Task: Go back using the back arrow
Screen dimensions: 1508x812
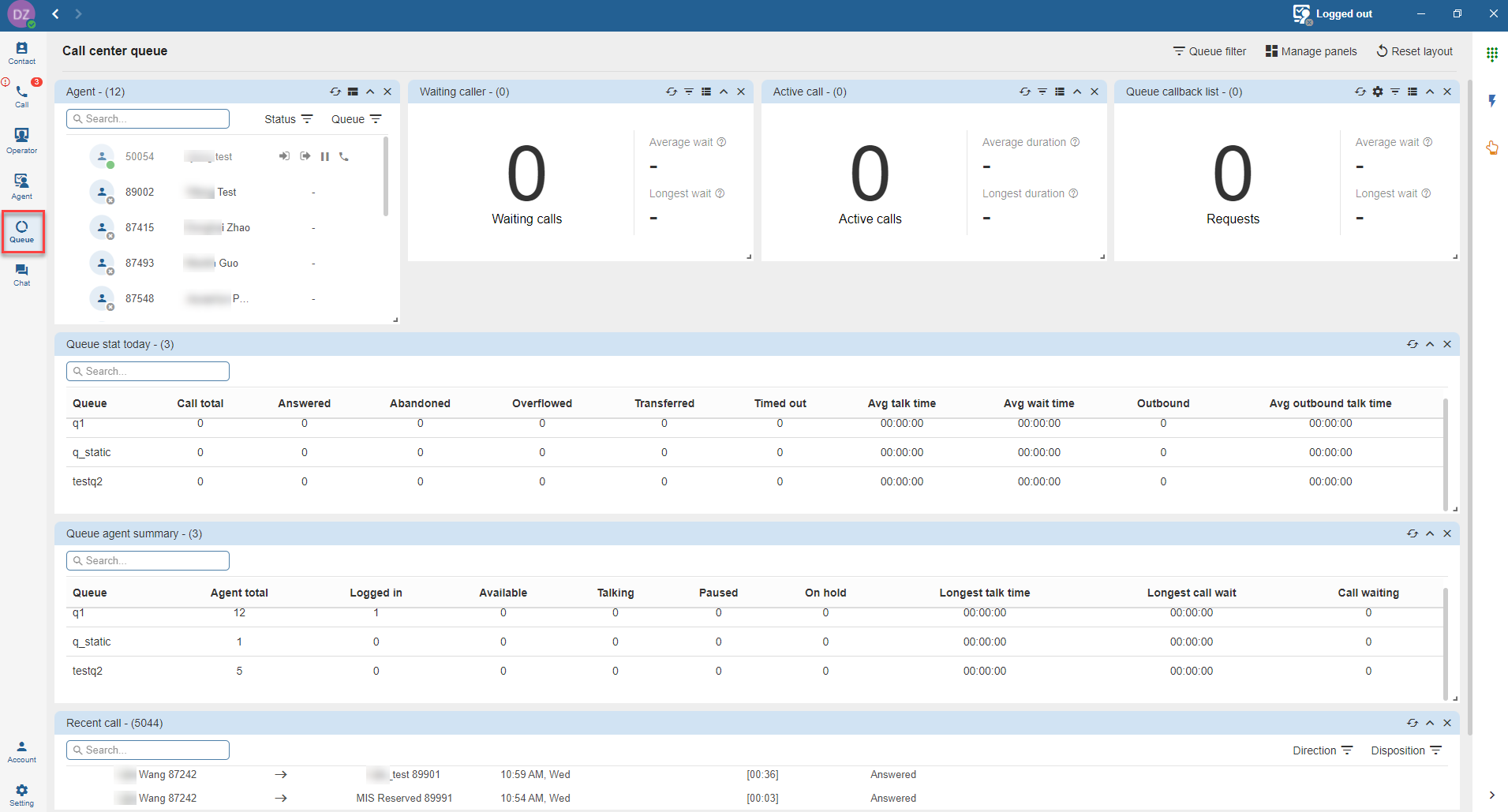Action: pos(56,14)
